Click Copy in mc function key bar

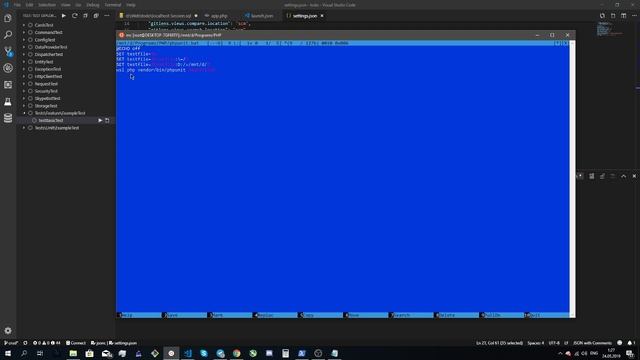[x=308, y=315]
